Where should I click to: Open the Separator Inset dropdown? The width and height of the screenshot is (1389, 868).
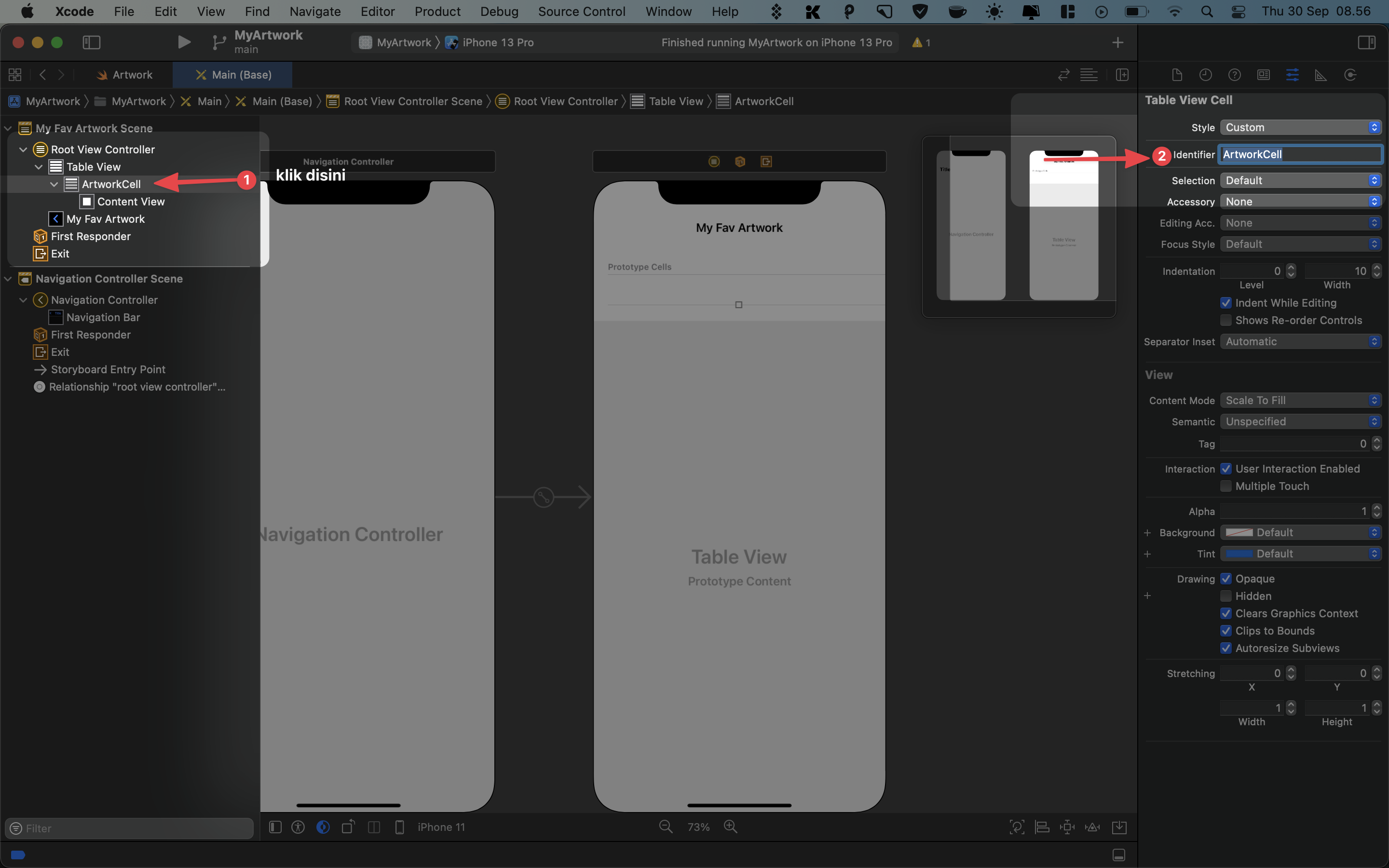(x=1300, y=341)
